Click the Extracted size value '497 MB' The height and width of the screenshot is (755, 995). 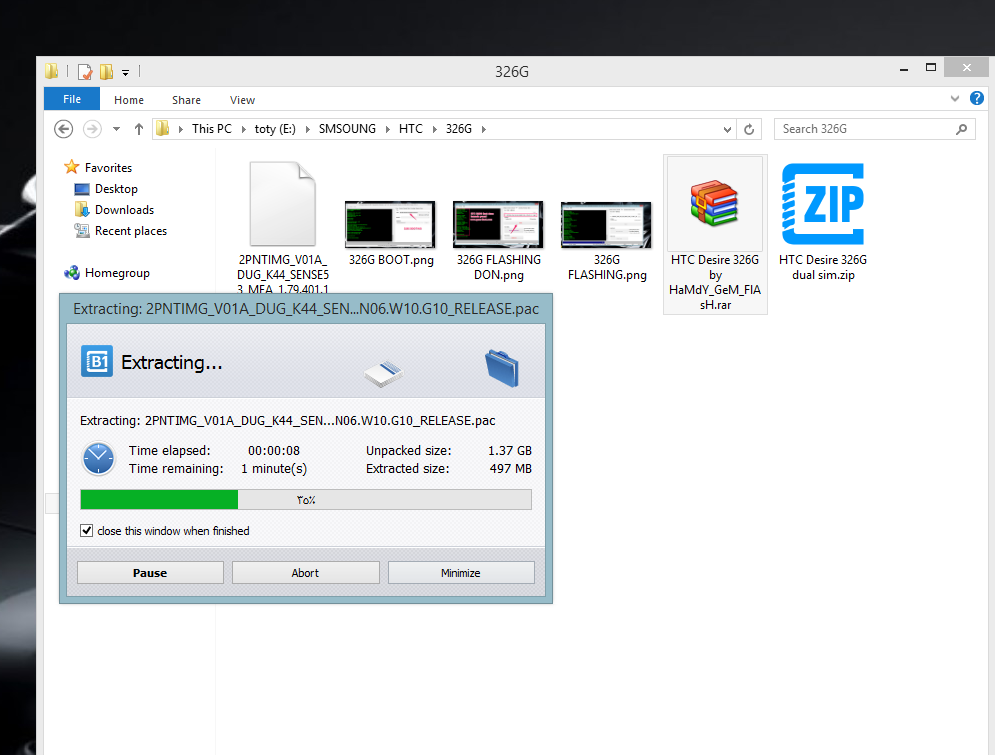(x=511, y=468)
